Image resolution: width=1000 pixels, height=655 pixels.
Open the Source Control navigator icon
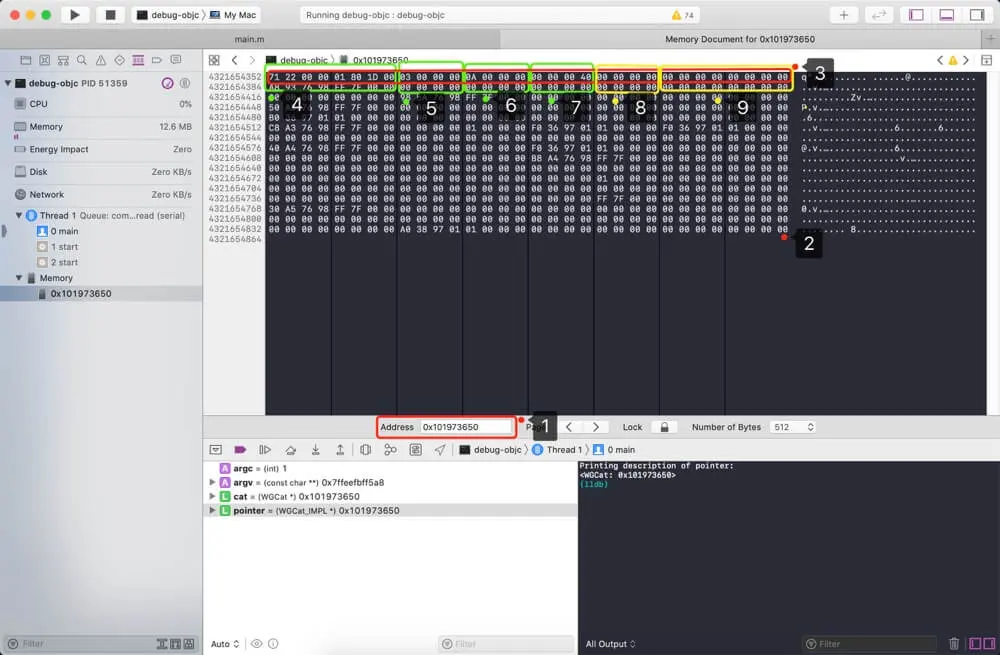point(45,60)
